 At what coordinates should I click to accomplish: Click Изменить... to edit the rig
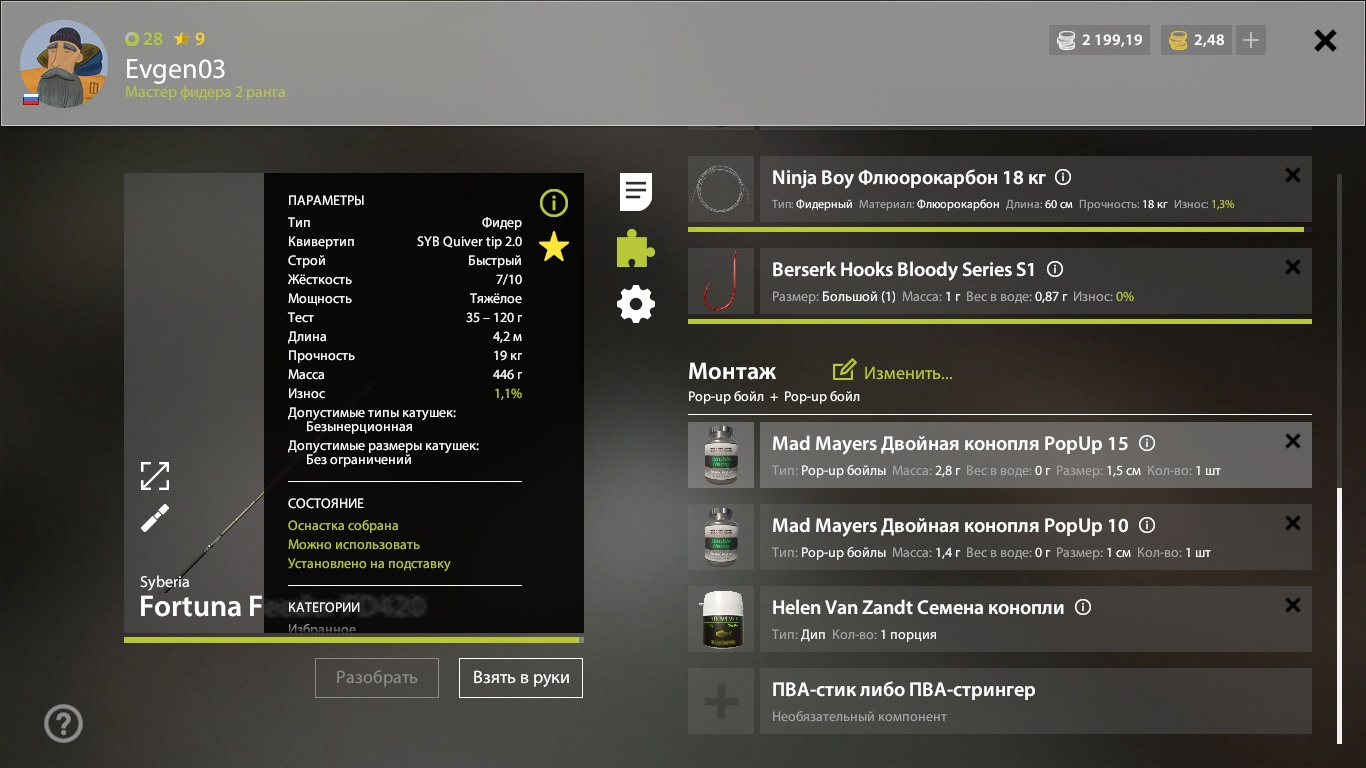click(x=893, y=372)
